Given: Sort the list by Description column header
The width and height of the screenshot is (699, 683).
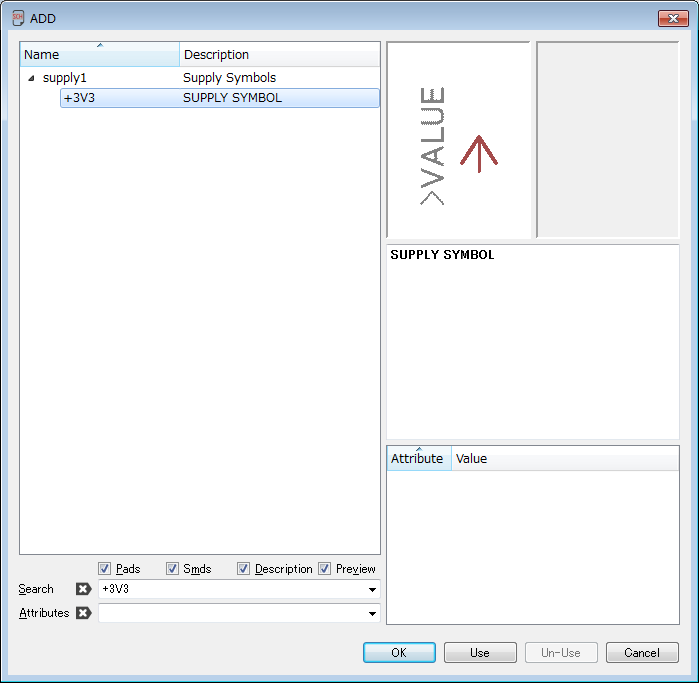Looking at the screenshot, I should click(x=280, y=54).
